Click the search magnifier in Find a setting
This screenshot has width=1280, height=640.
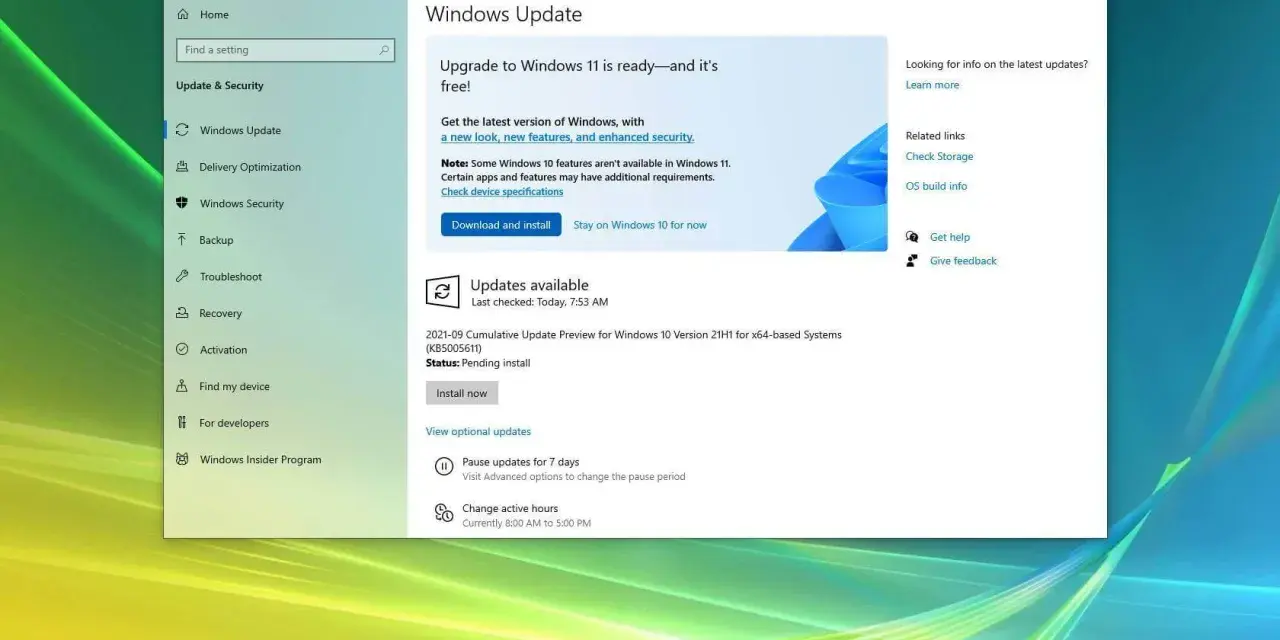click(384, 50)
